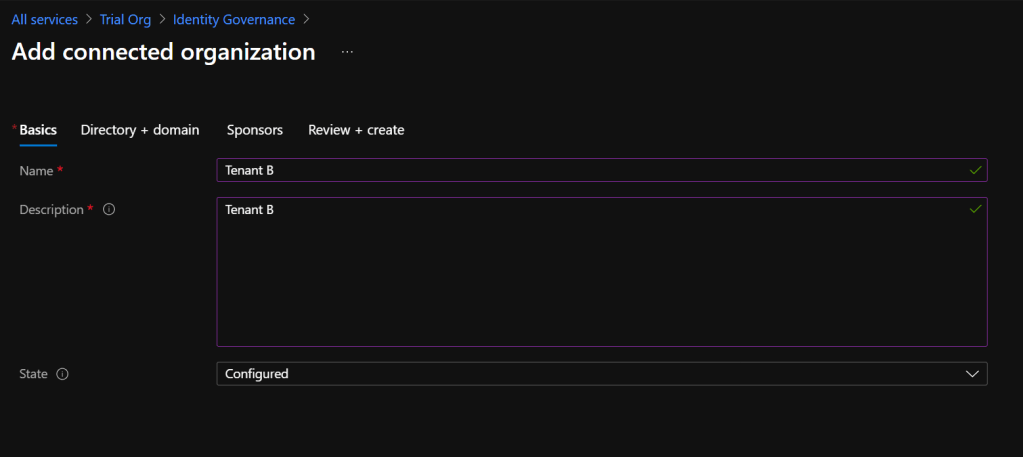
Task: Click the info icon next to Description
Action: pos(109,210)
